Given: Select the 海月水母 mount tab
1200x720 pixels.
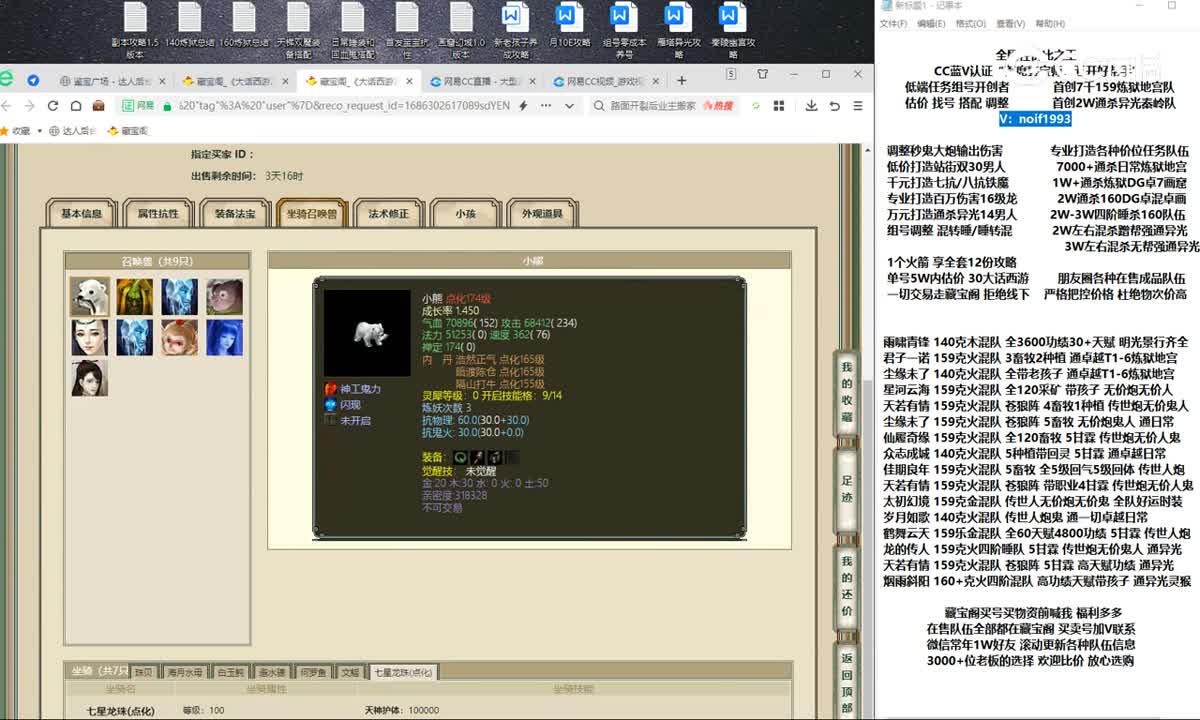Looking at the screenshot, I should [x=185, y=672].
